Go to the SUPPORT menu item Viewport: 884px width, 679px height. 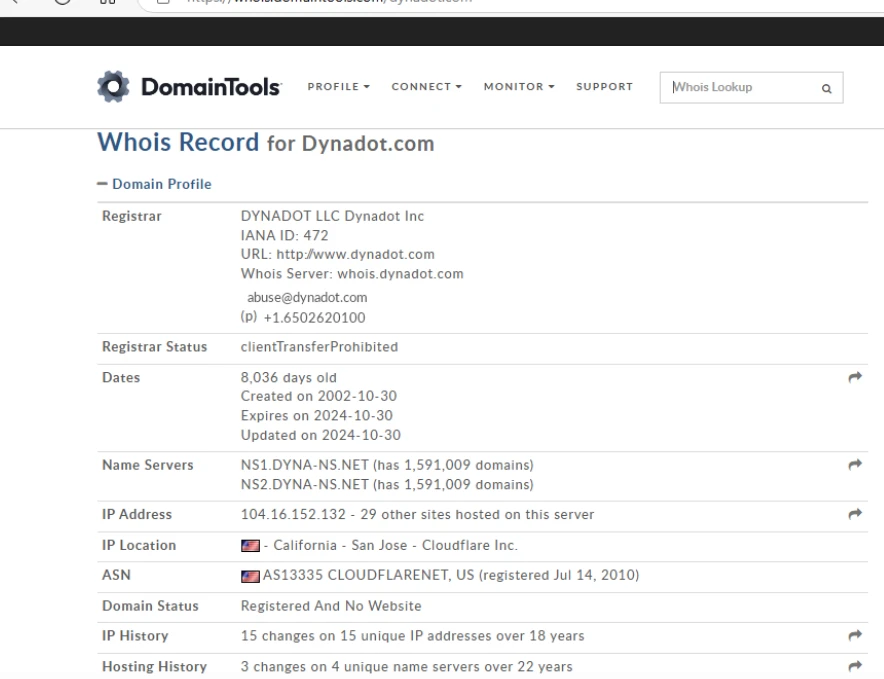point(604,87)
